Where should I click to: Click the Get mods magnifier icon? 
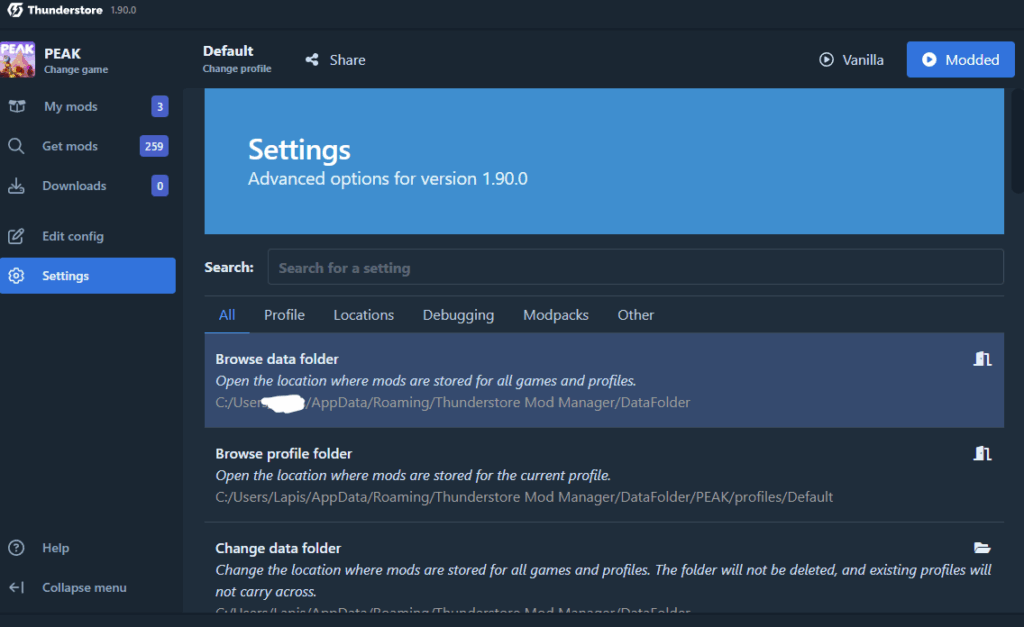pyautogui.click(x=16, y=146)
